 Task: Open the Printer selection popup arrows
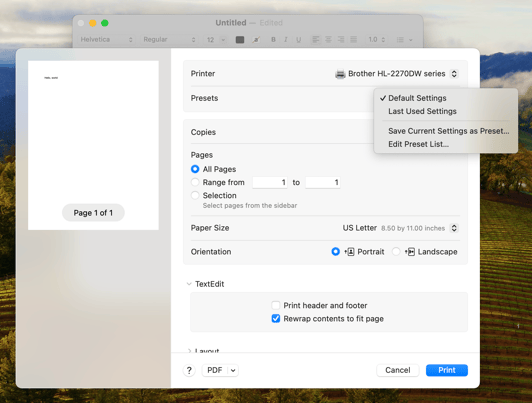454,74
